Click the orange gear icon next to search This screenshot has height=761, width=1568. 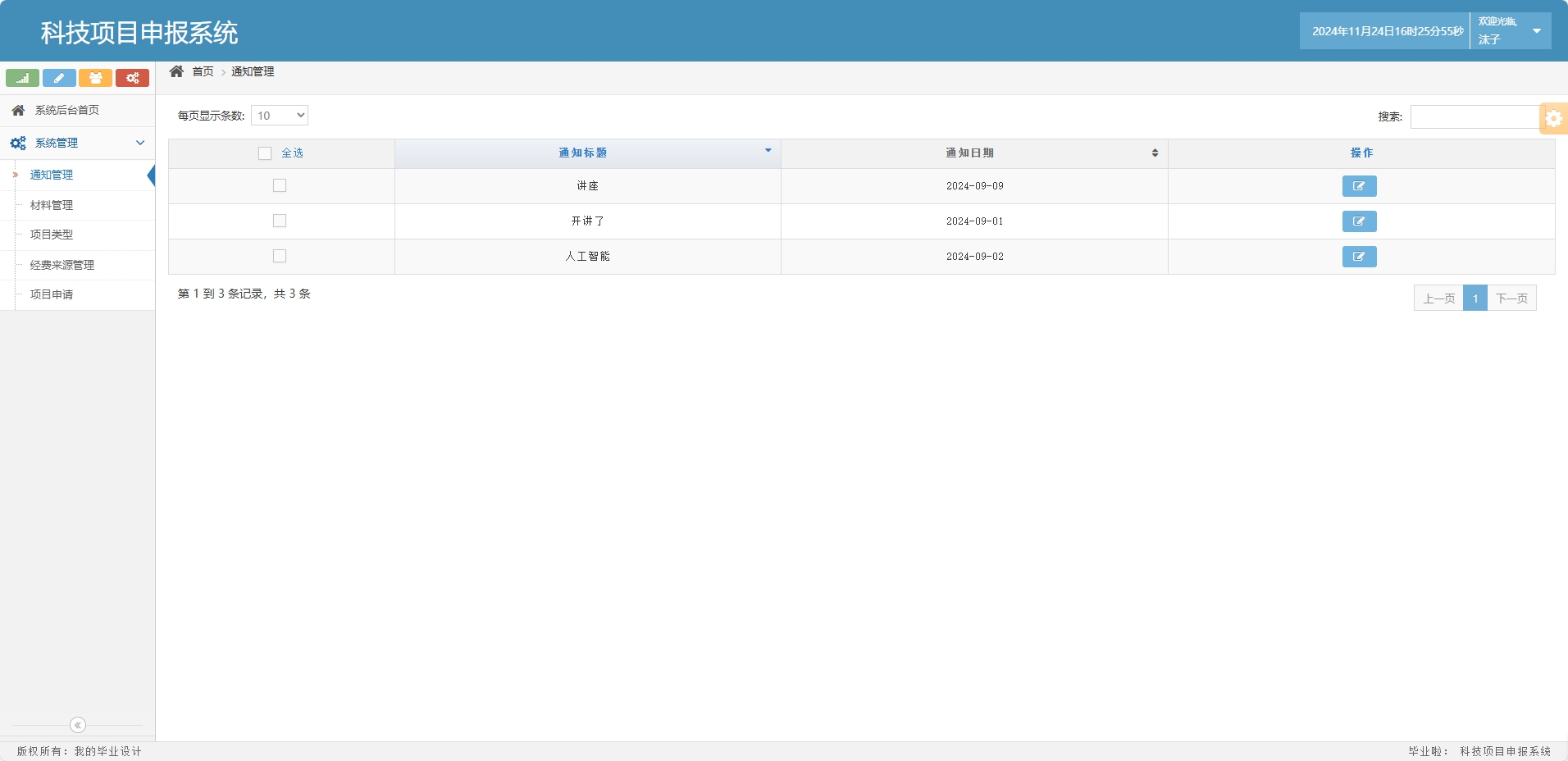[1554, 117]
